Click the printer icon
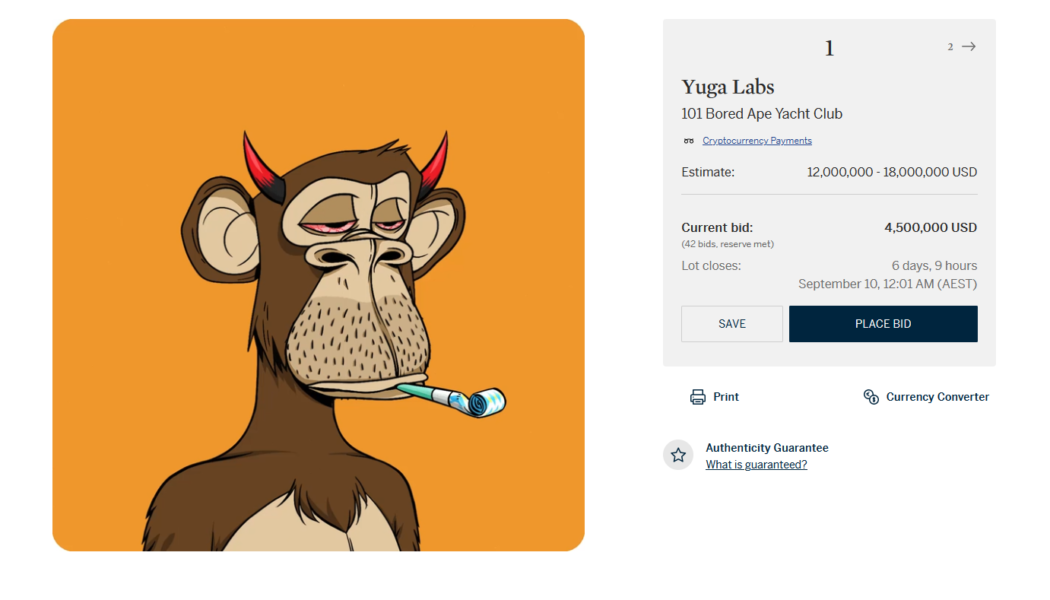 698,397
